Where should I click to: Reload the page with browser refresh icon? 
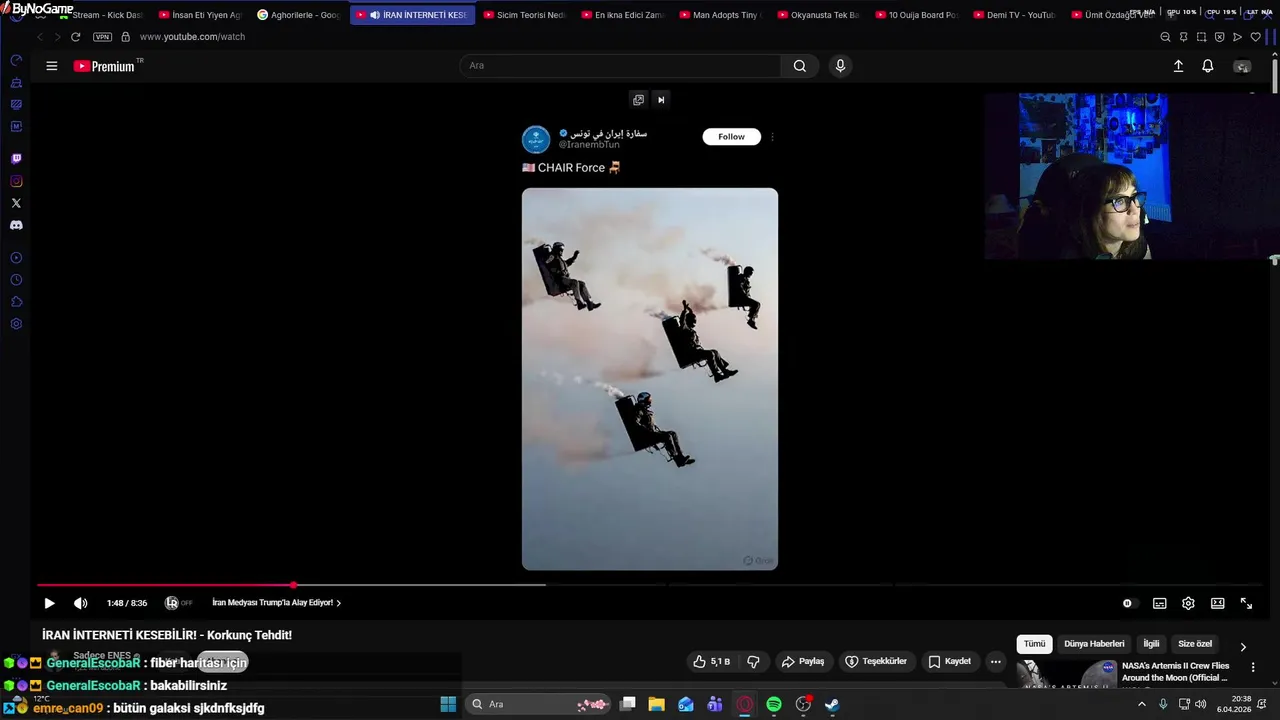coord(75,37)
